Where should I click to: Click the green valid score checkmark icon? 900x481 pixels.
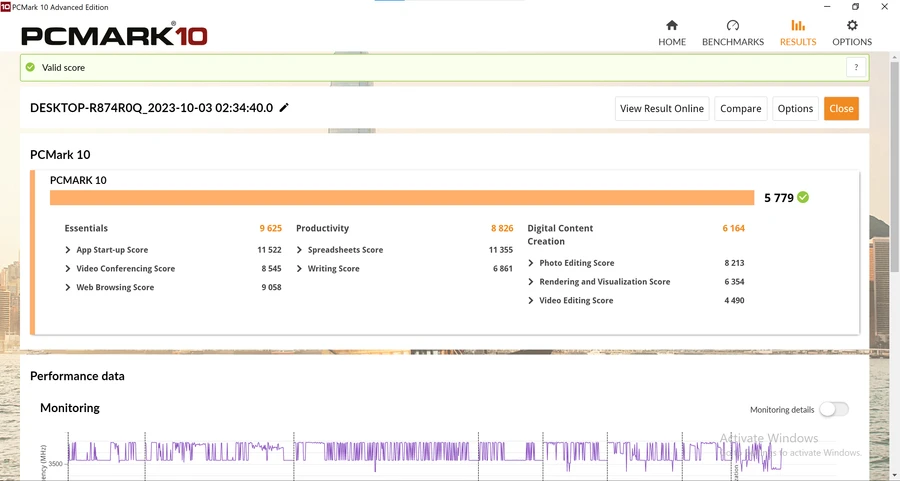pos(30,67)
